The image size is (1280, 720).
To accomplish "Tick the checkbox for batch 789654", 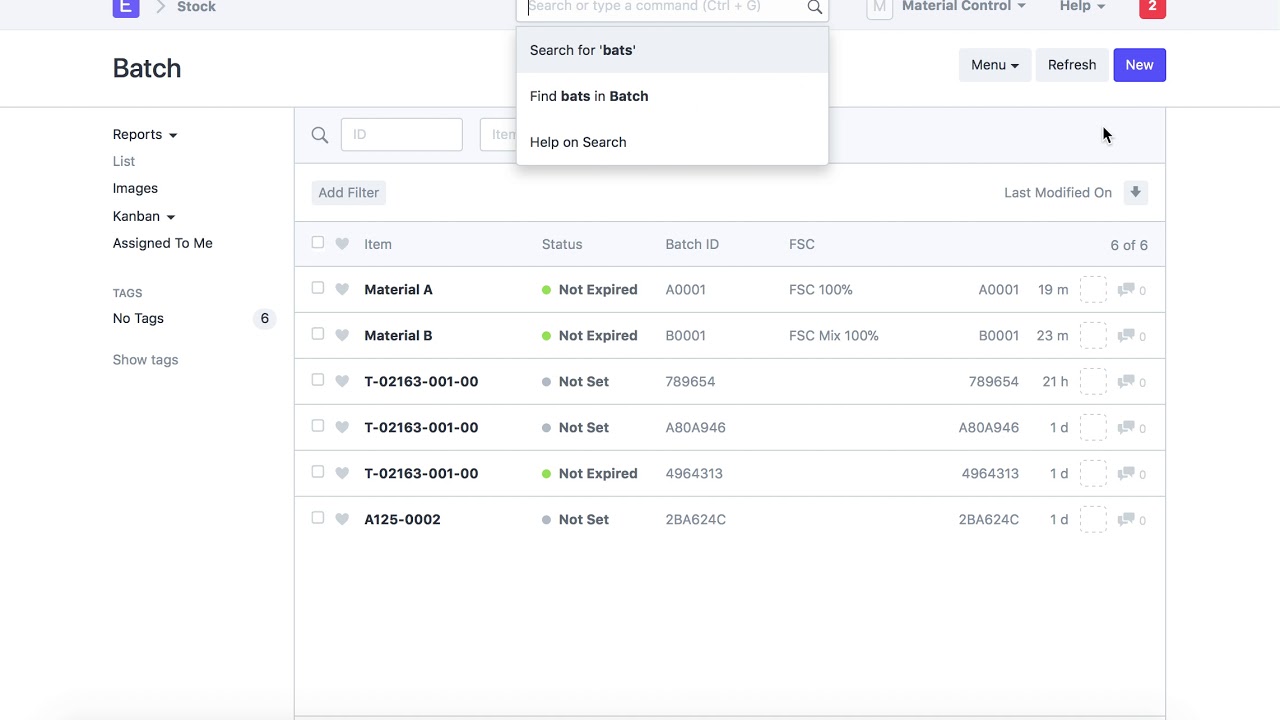I will point(318,380).
